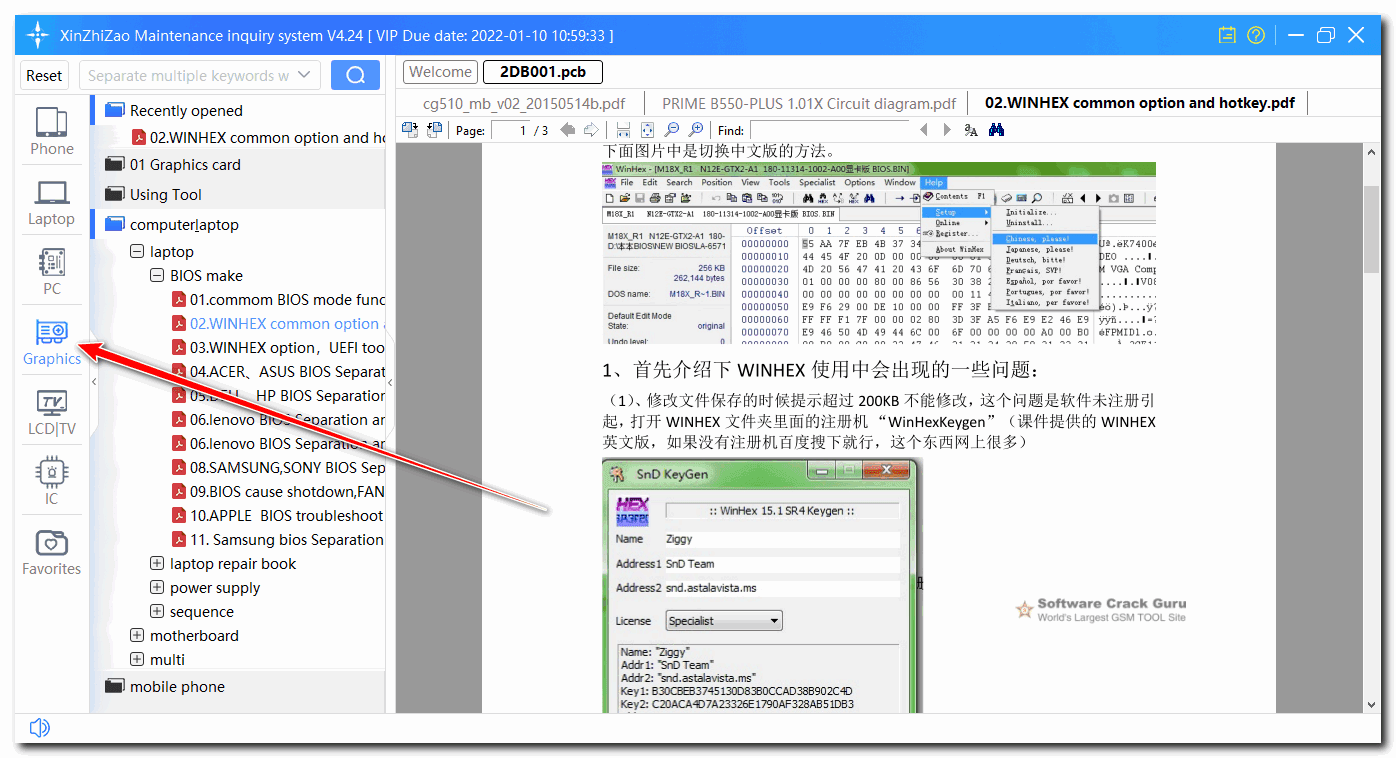Open the Favorites panel

(51, 550)
